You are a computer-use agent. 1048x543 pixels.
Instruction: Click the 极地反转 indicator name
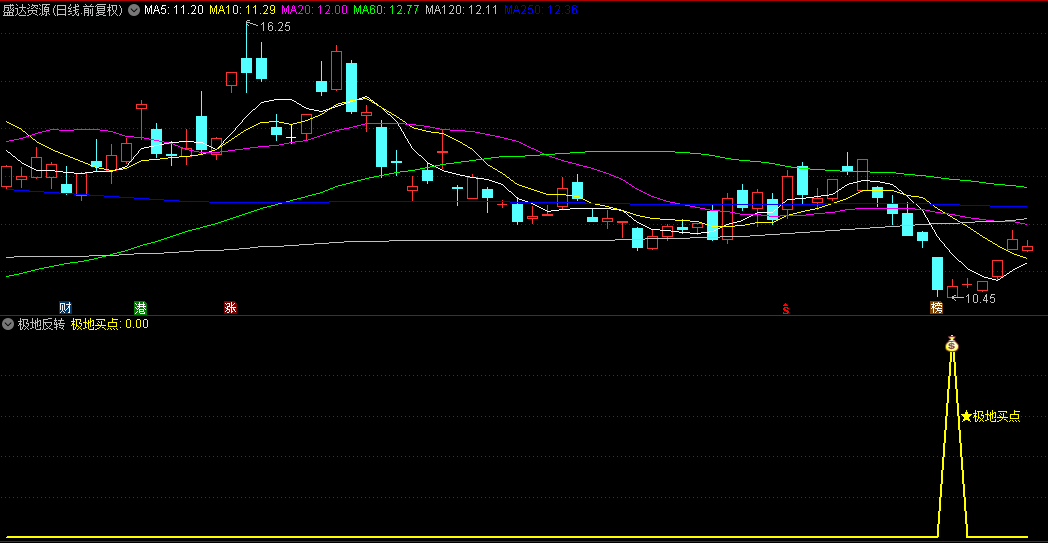click(41, 324)
